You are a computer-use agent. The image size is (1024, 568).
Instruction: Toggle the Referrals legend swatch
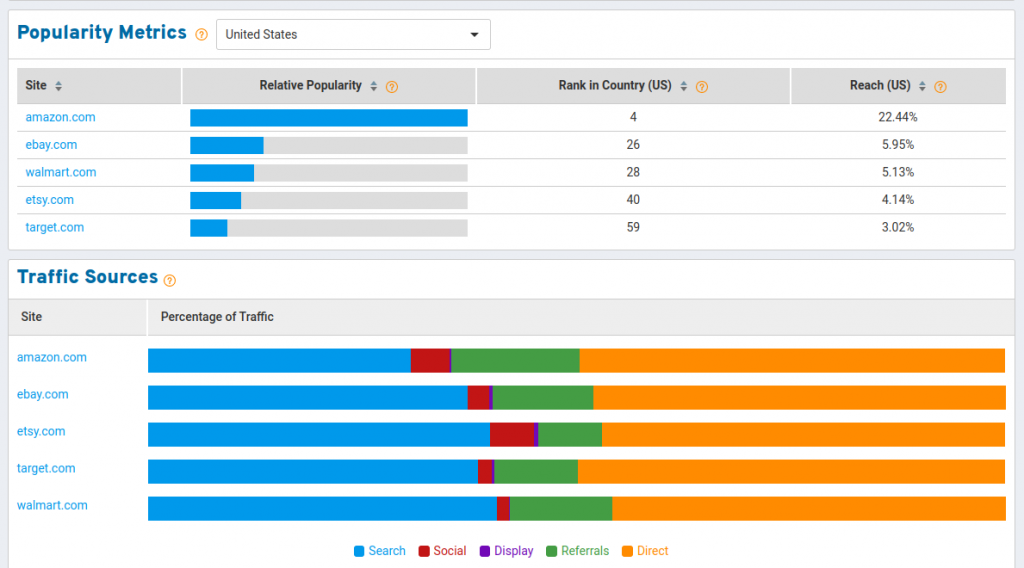tap(551, 551)
